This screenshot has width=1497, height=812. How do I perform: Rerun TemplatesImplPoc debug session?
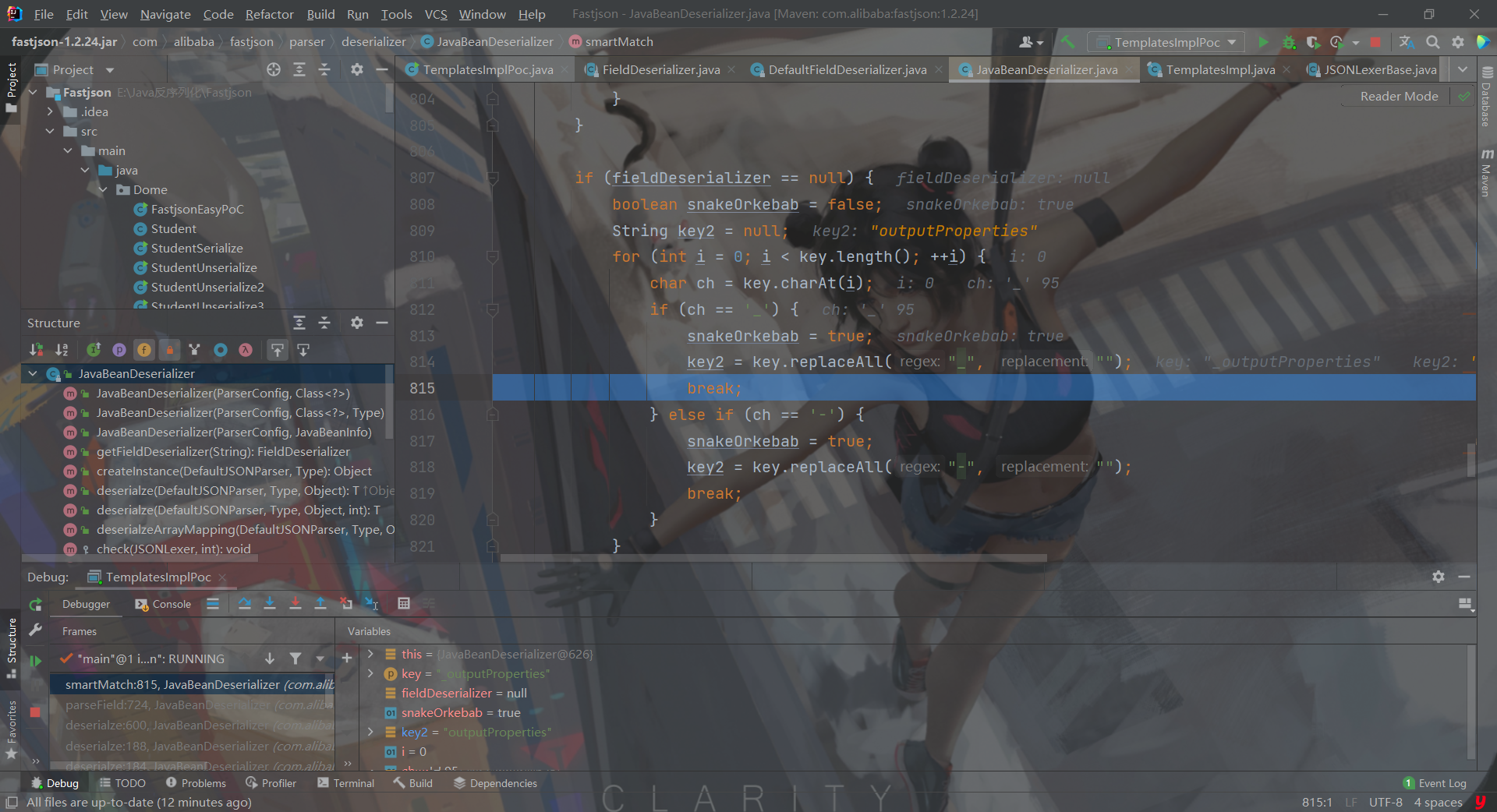tap(35, 605)
